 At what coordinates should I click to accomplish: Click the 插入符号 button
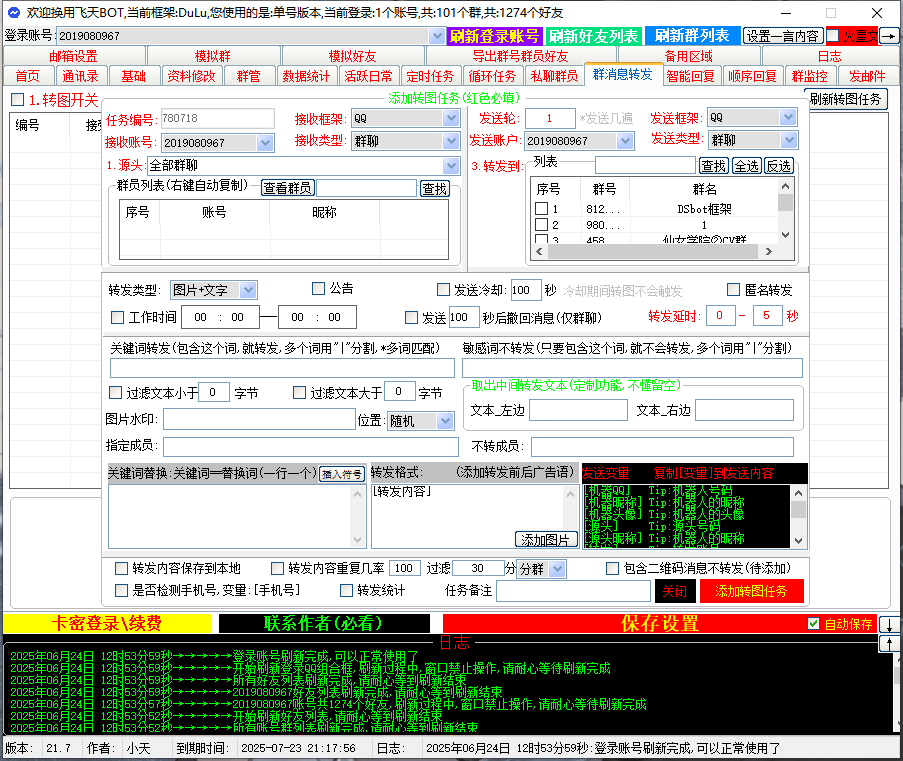(342, 474)
